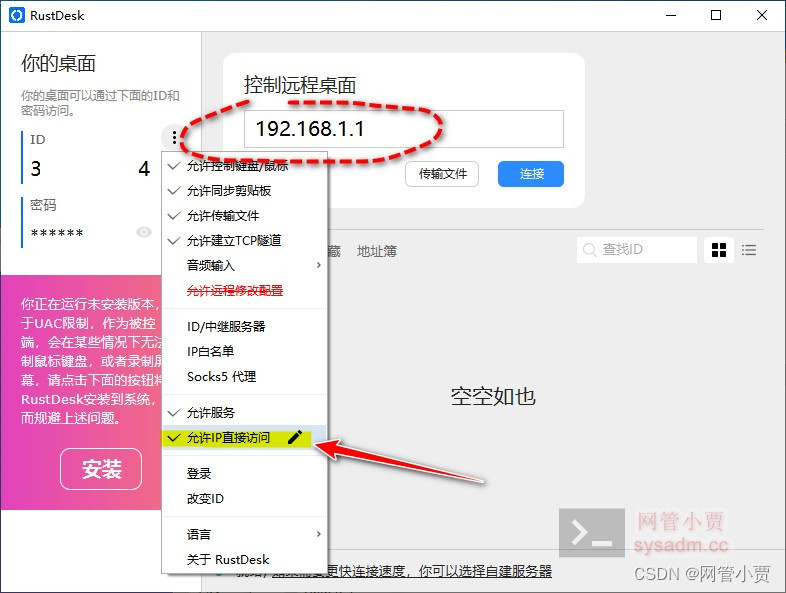Click the 你的桌面 heading
This screenshot has width=786, height=593.
[58, 64]
